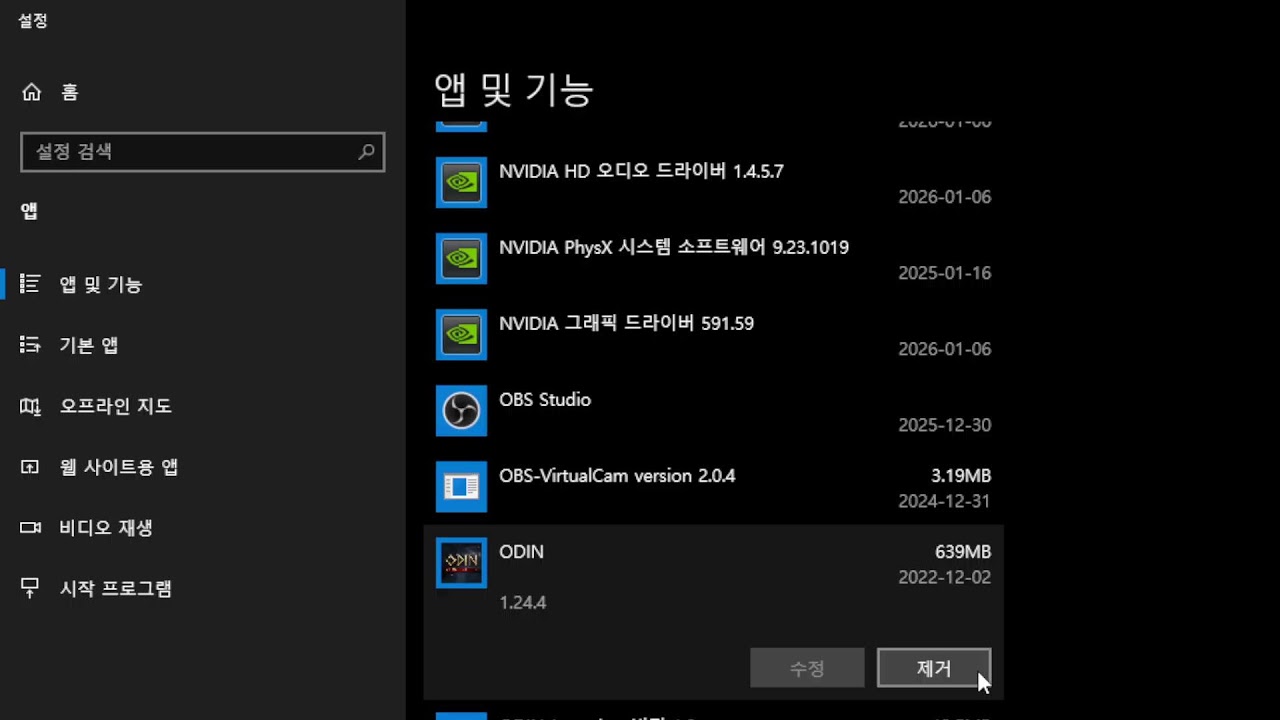Open 오프라인 지도 settings page
This screenshot has width=1280, height=720.
(x=202, y=406)
